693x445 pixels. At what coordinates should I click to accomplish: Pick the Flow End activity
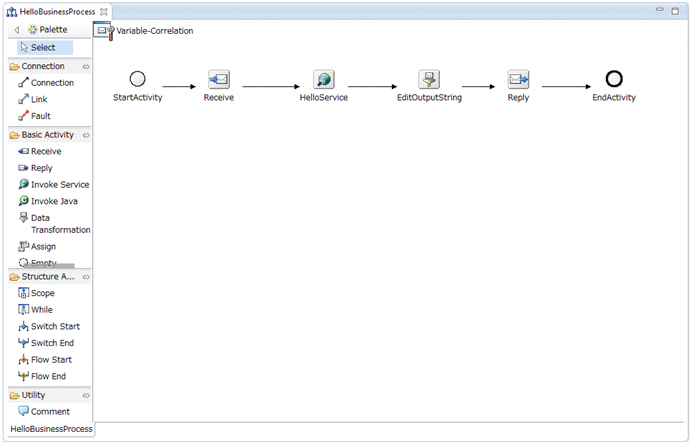pyautogui.click(x=42, y=376)
